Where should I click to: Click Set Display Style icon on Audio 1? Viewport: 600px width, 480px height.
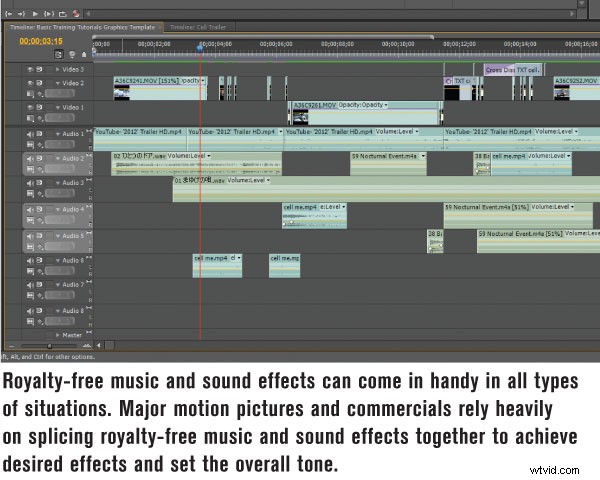pyautogui.click(x=30, y=145)
